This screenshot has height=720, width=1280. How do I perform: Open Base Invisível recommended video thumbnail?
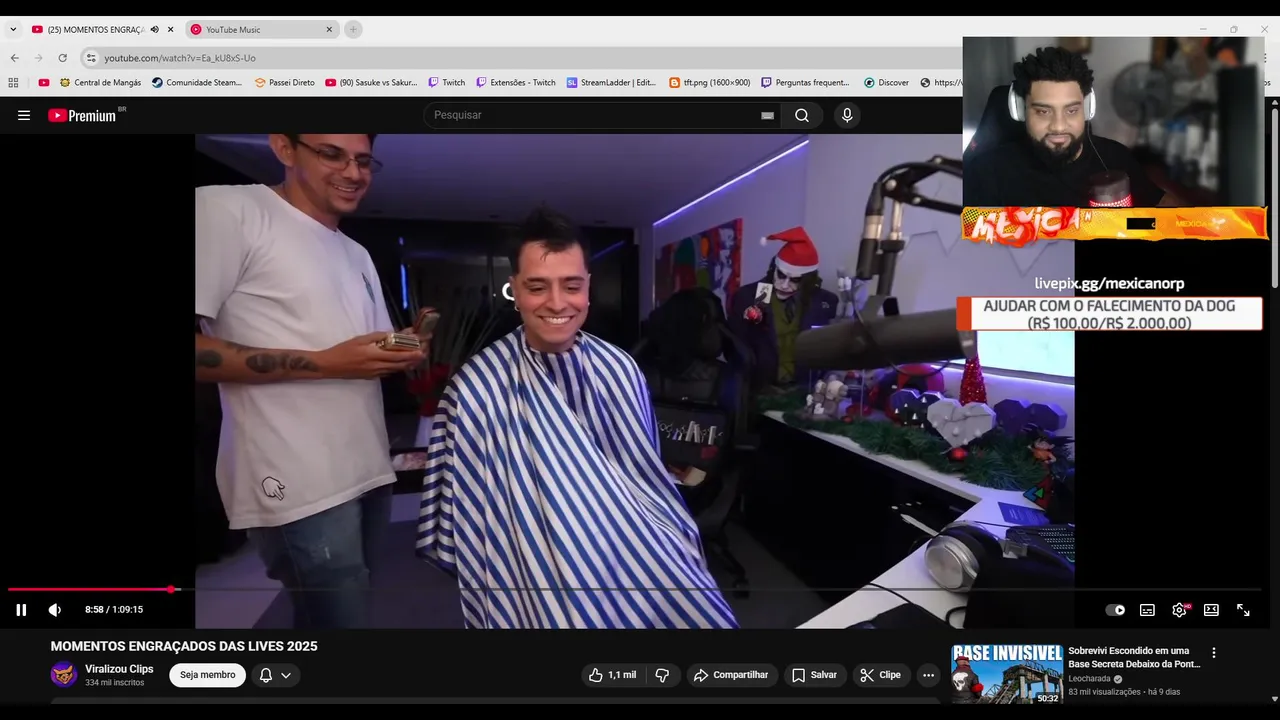[1006, 674]
